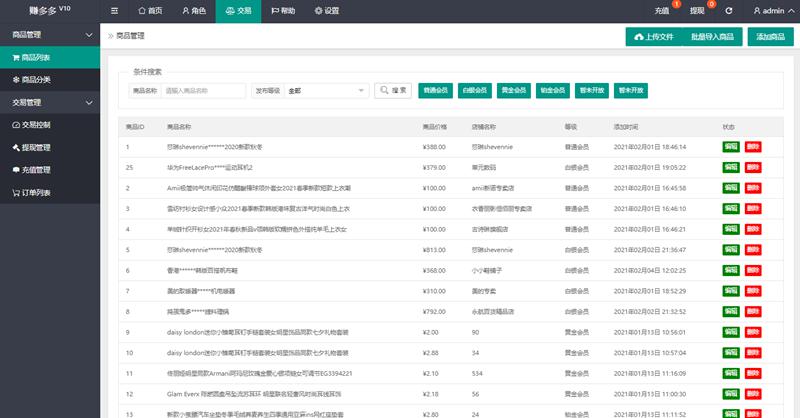Expand the 发布等级 dropdown showing 全部

325,90
